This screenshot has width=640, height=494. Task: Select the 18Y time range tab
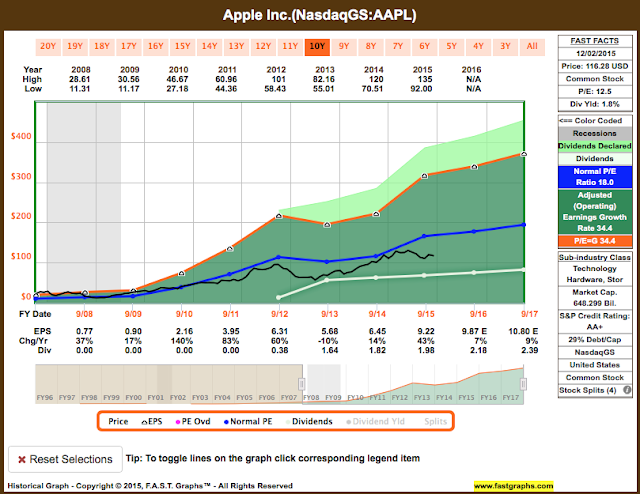click(102, 47)
